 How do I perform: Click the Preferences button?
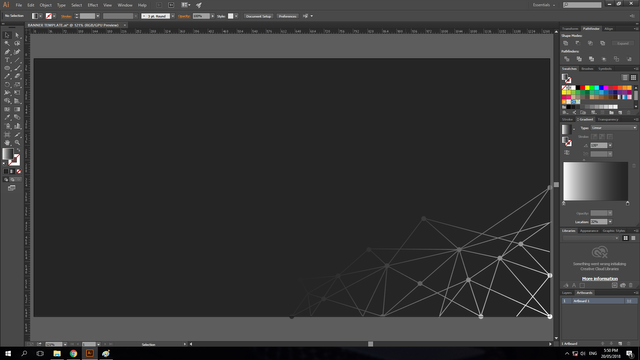click(x=287, y=16)
